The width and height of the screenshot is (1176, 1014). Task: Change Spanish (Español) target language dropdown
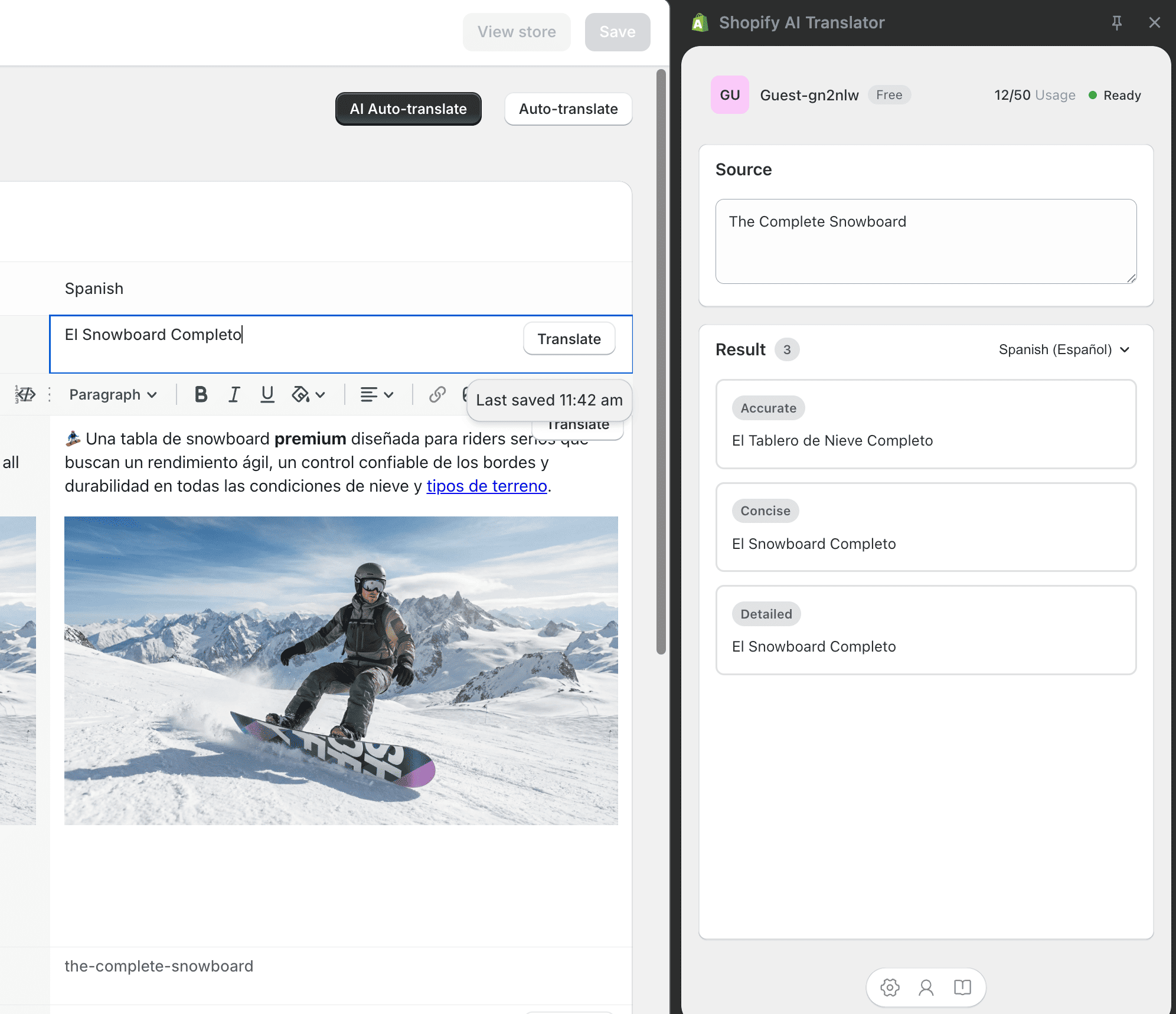pos(1063,349)
